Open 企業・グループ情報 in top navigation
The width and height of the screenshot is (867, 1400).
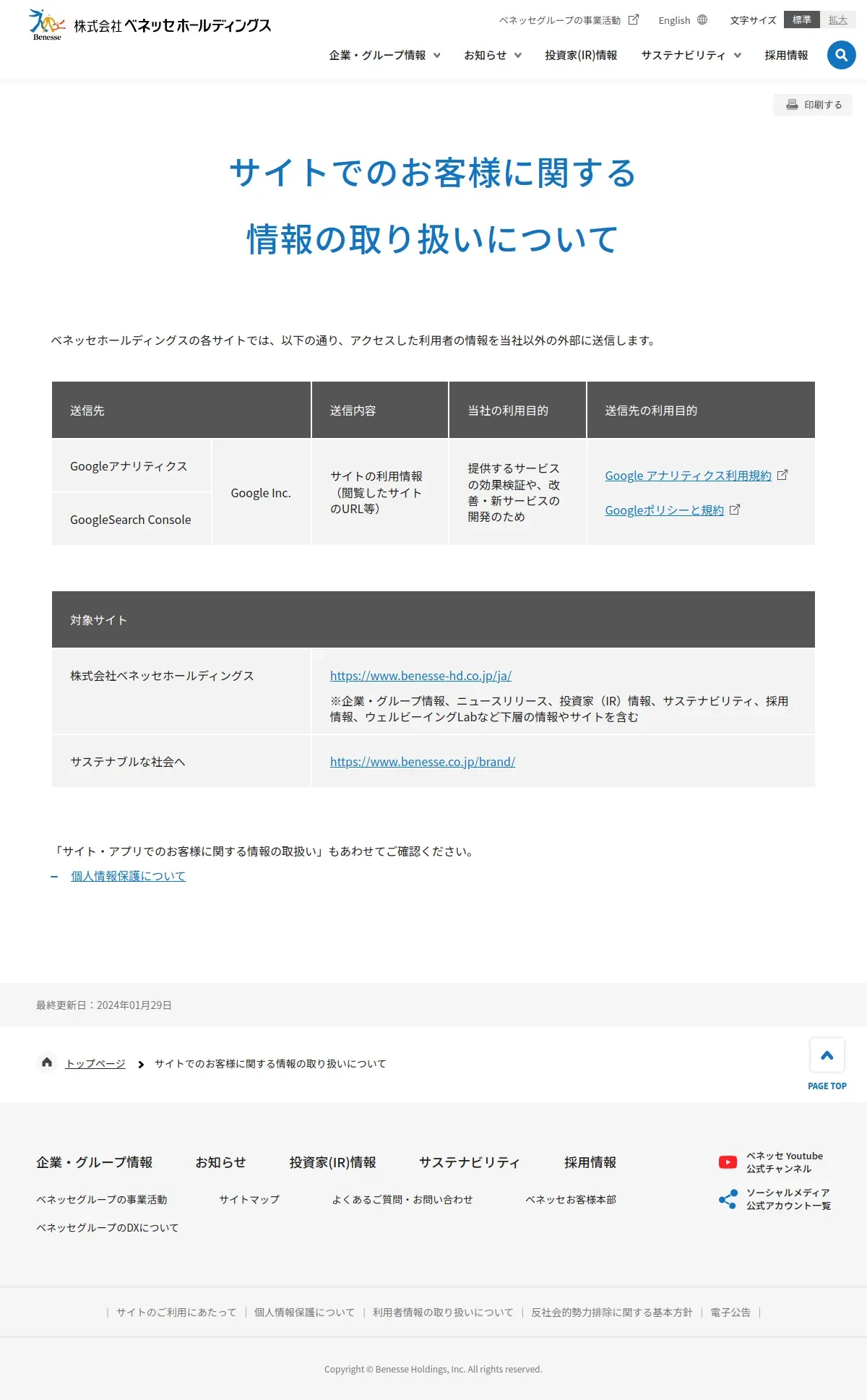click(377, 55)
